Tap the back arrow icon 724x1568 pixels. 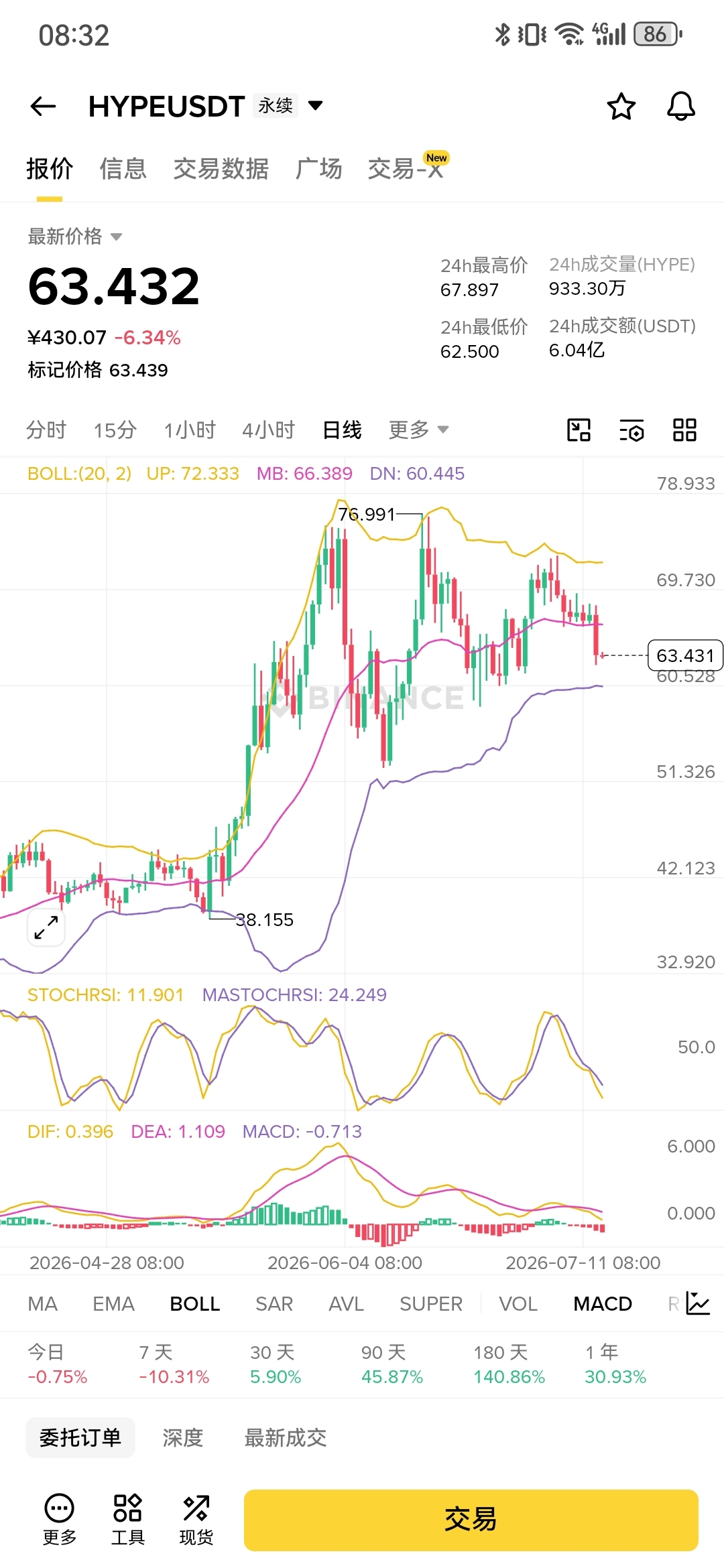coord(43,106)
